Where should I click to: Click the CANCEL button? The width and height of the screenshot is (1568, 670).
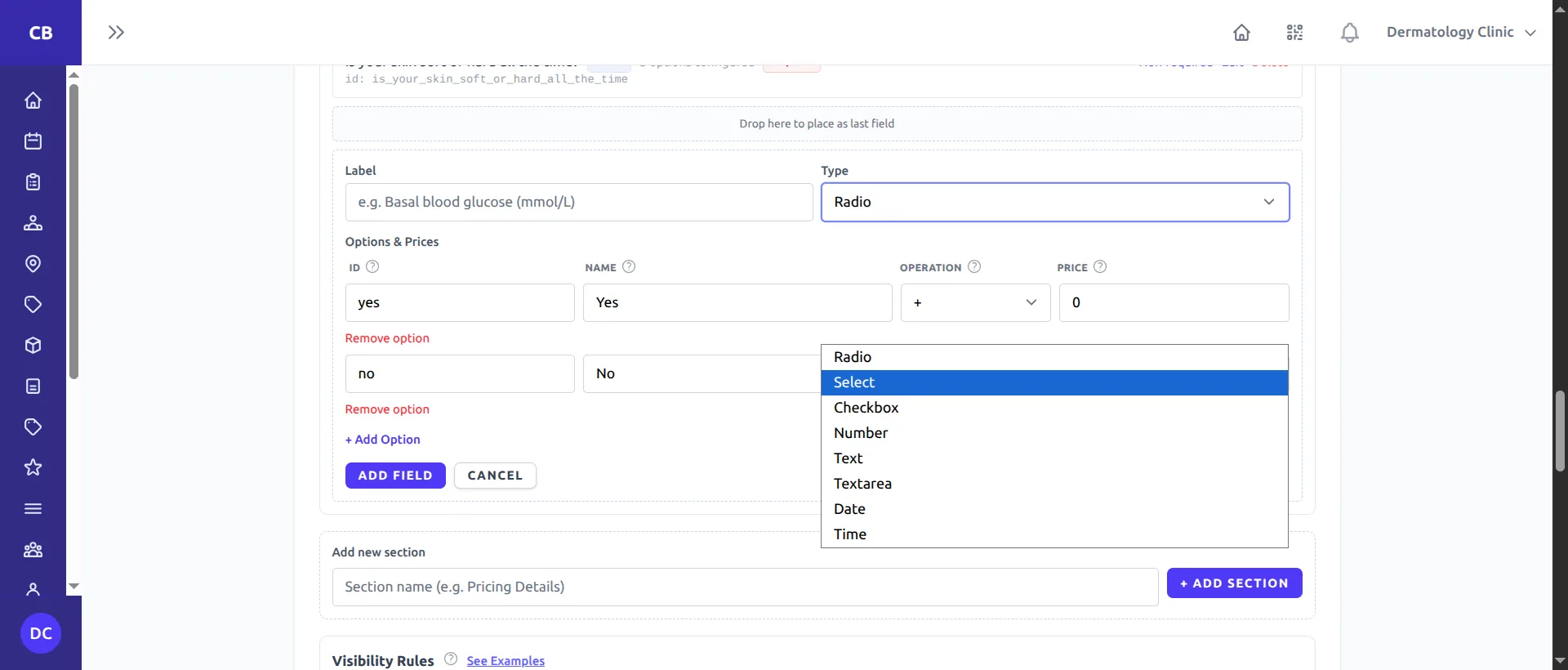495,476
